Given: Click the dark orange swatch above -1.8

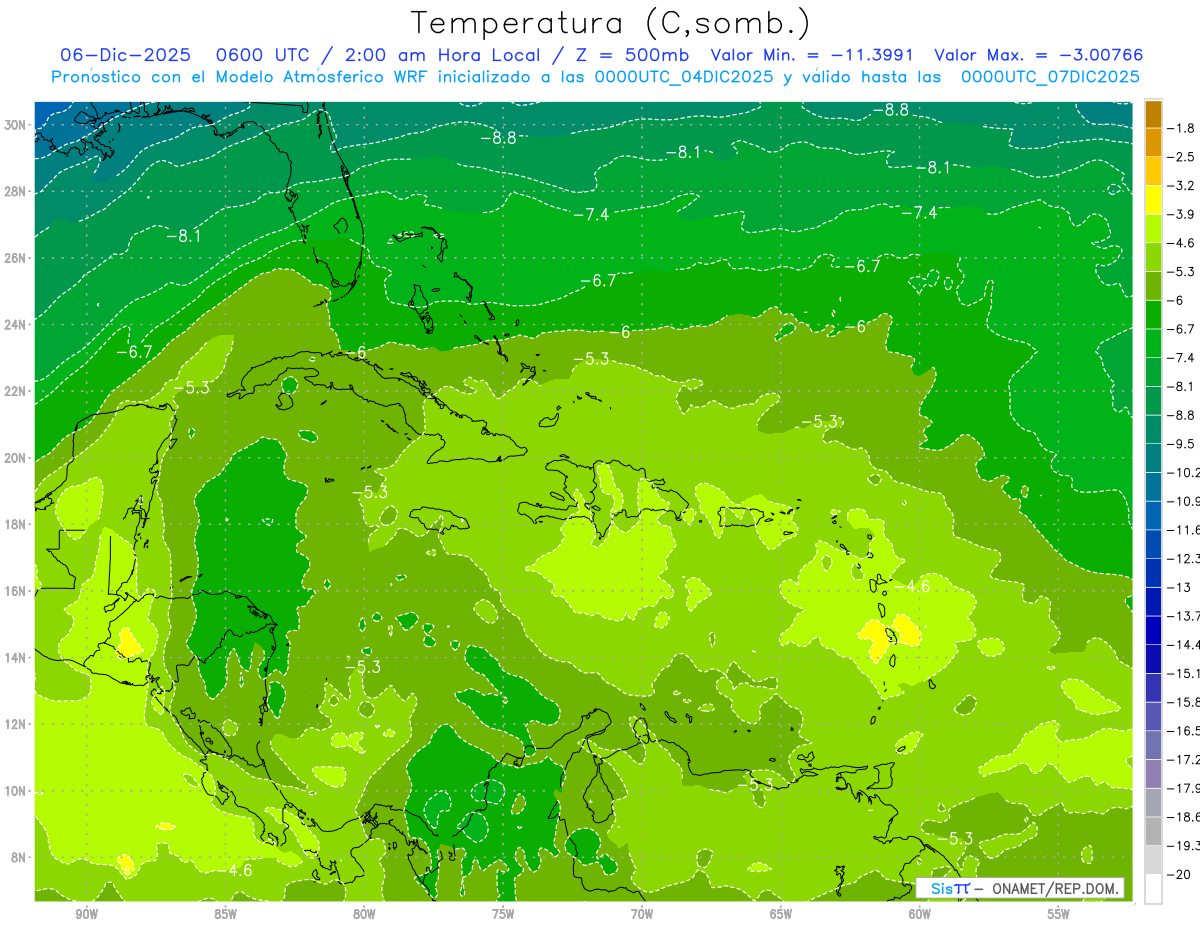Looking at the screenshot, I should click(x=1153, y=114).
